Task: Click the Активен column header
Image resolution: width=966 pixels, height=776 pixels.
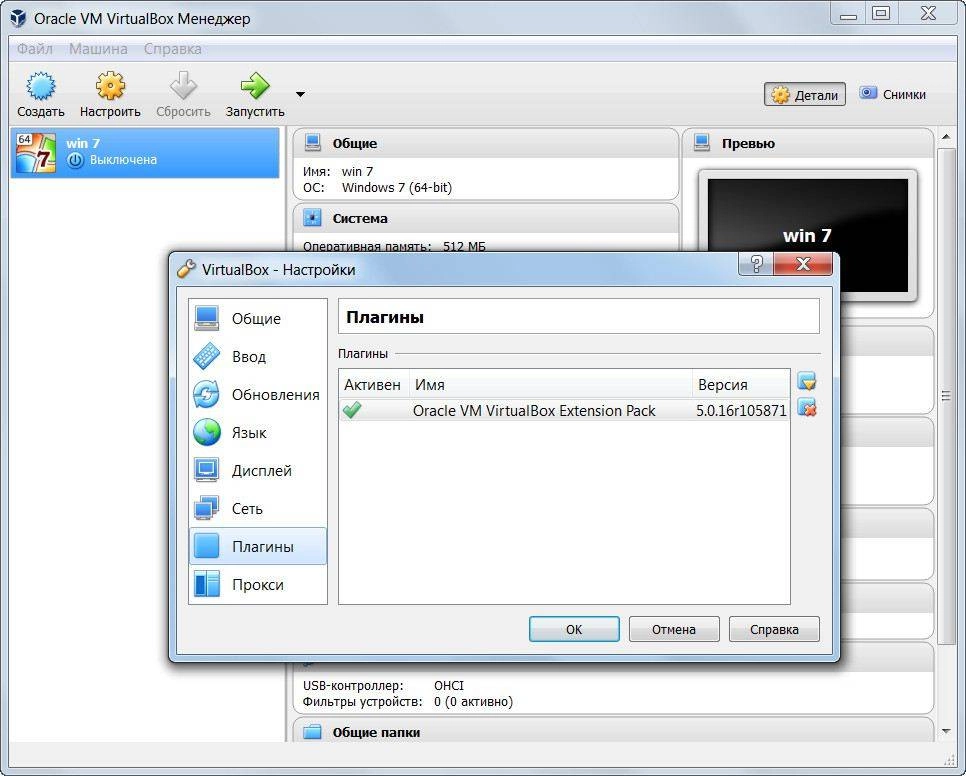Action: pyautogui.click(x=373, y=385)
